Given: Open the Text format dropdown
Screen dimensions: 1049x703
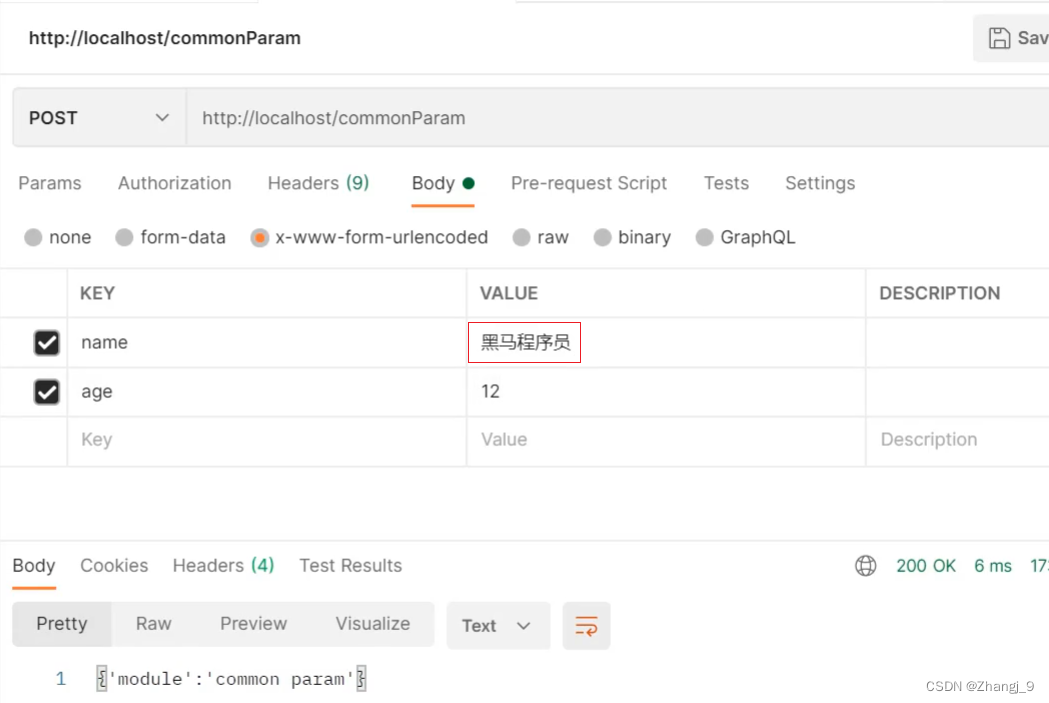Looking at the screenshot, I should [498, 626].
